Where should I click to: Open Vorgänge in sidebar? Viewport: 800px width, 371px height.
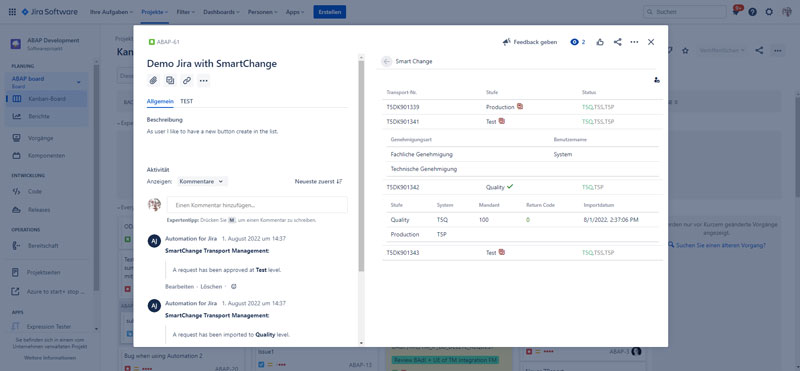tap(46, 138)
